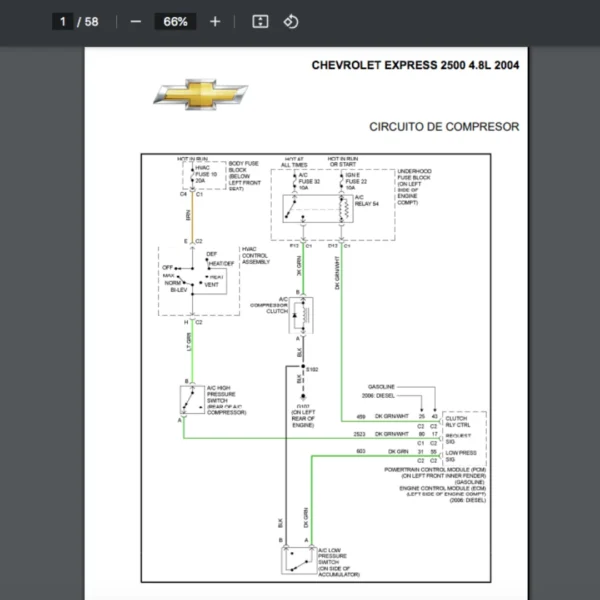
Task: Click the A/C low pressure switch symbol
Action: [x=297, y=559]
